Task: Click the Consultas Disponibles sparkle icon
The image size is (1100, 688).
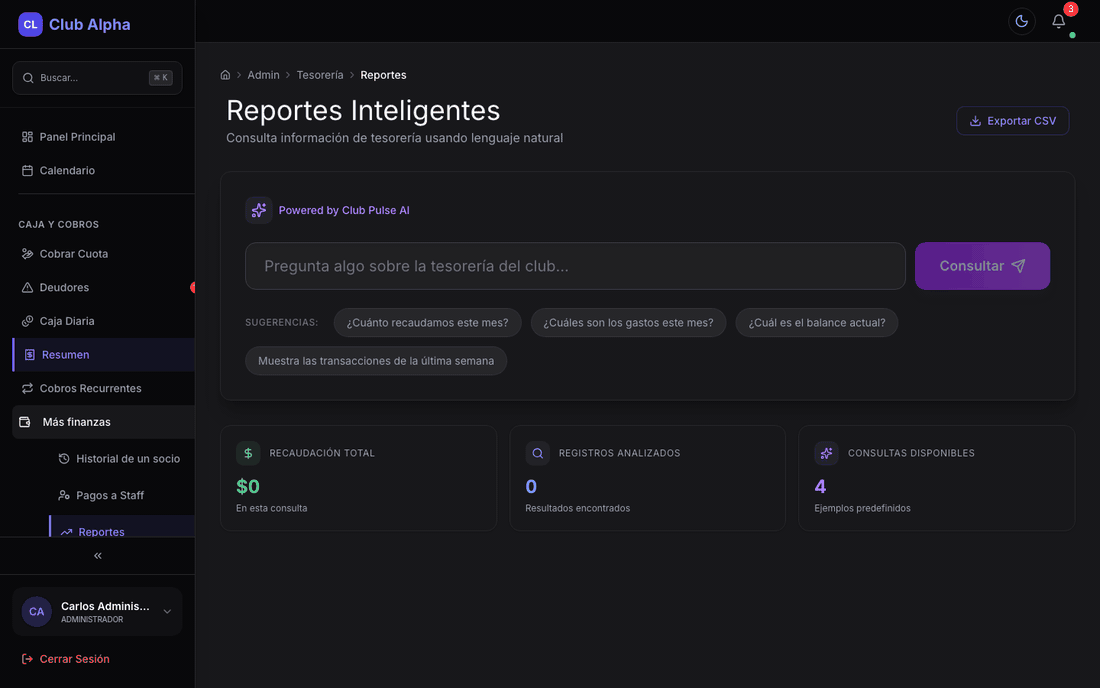Action: (826, 453)
